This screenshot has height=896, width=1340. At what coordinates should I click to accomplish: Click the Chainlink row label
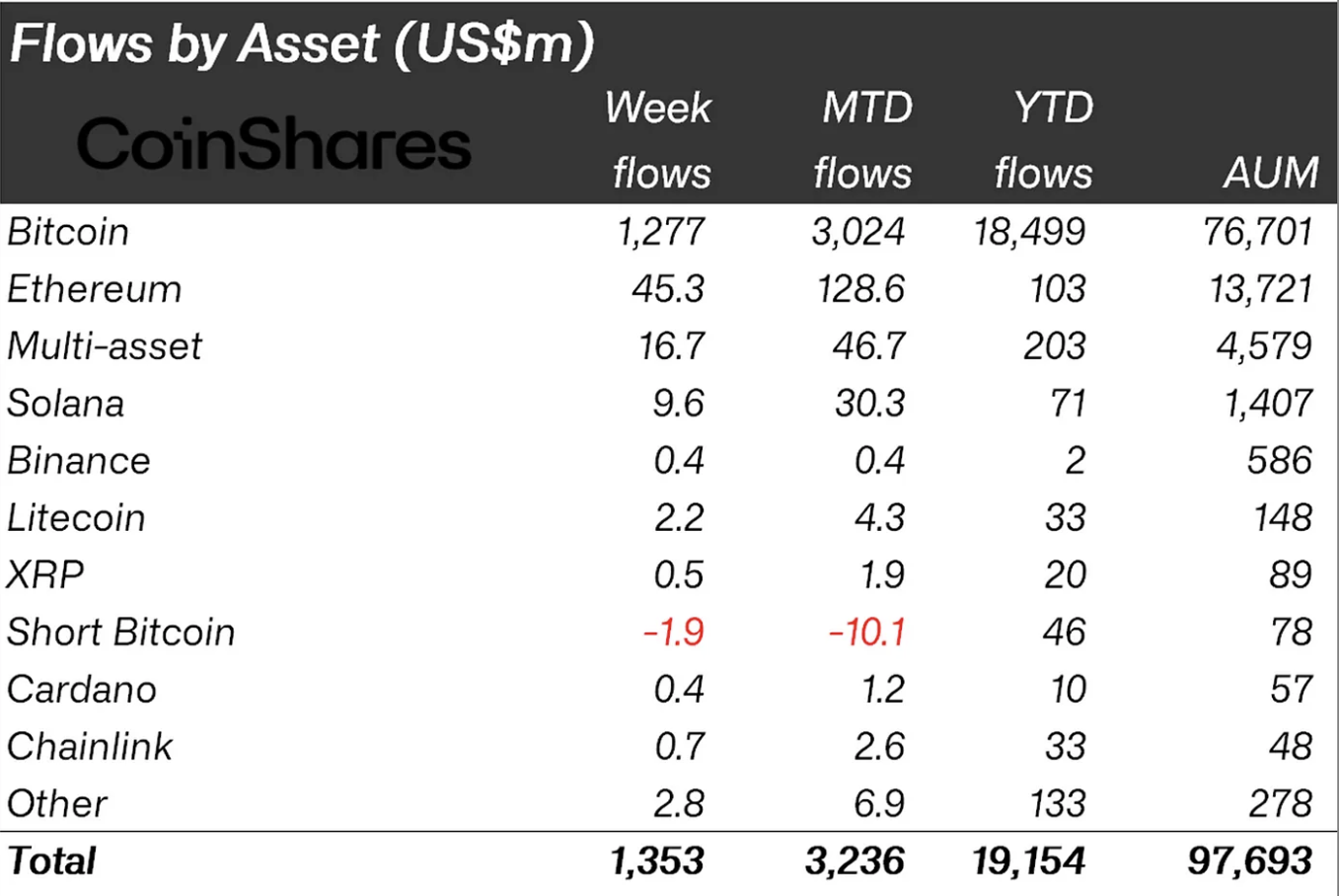pos(90,747)
